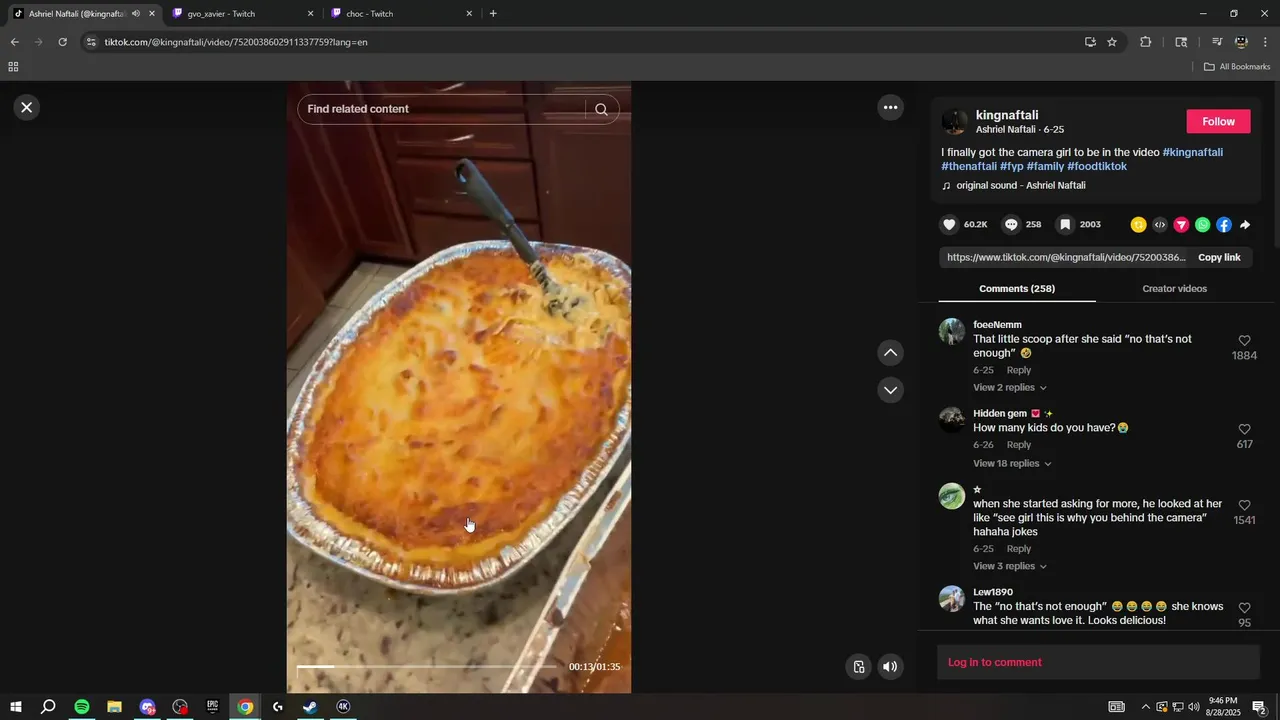Switch to the Comments (258) tab
The height and width of the screenshot is (720, 1280).
pyautogui.click(x=1017, y=289)
